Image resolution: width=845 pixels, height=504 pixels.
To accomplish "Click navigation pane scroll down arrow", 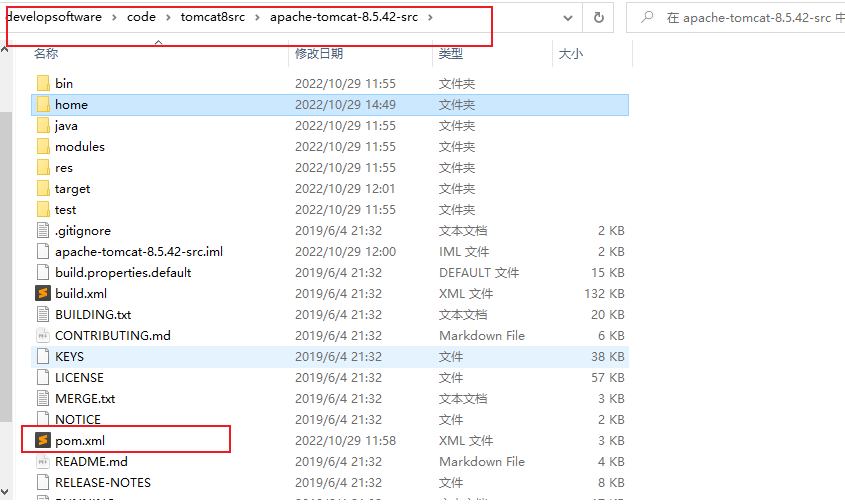I will click(x=5, y=492).
